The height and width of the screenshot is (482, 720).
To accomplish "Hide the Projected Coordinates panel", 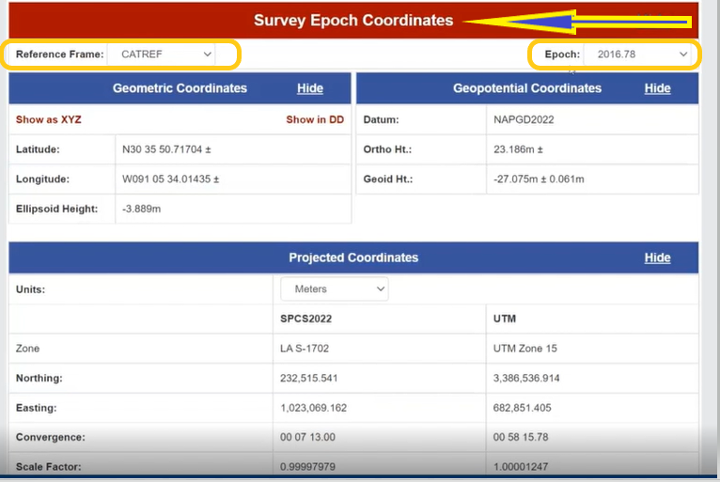I will coord(657,257).
